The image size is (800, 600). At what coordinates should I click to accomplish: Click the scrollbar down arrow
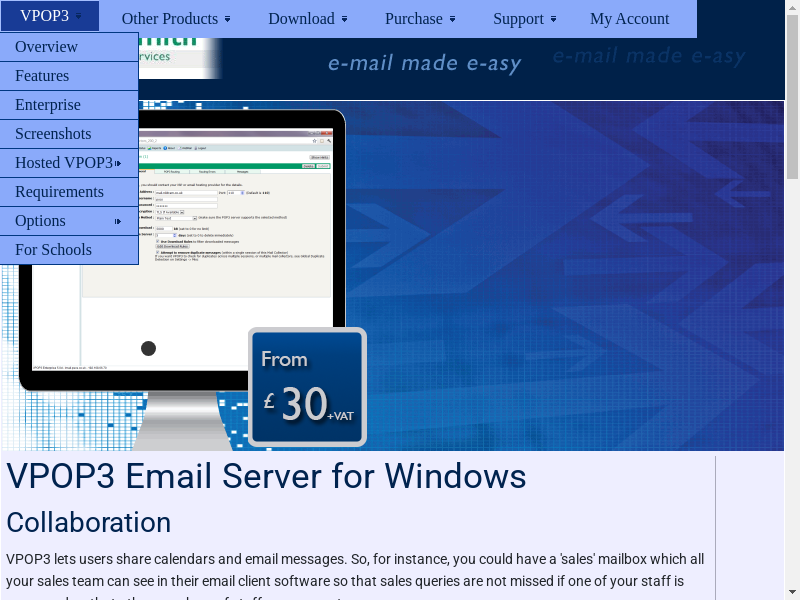pyautogui.click(x=792, y=592)
